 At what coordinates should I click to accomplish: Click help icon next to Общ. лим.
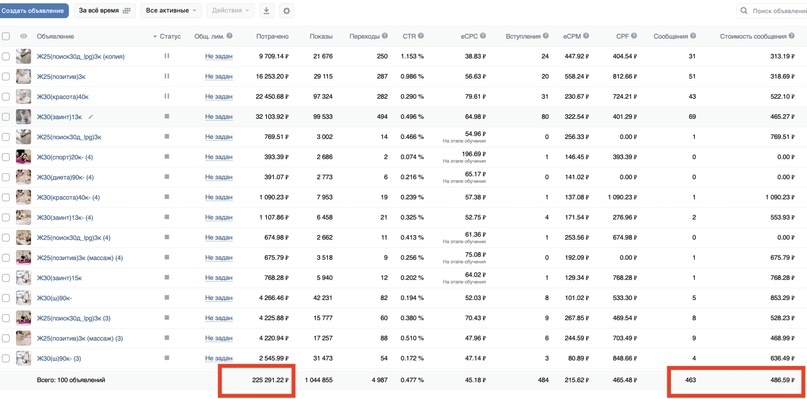click(x=229, y=36)
